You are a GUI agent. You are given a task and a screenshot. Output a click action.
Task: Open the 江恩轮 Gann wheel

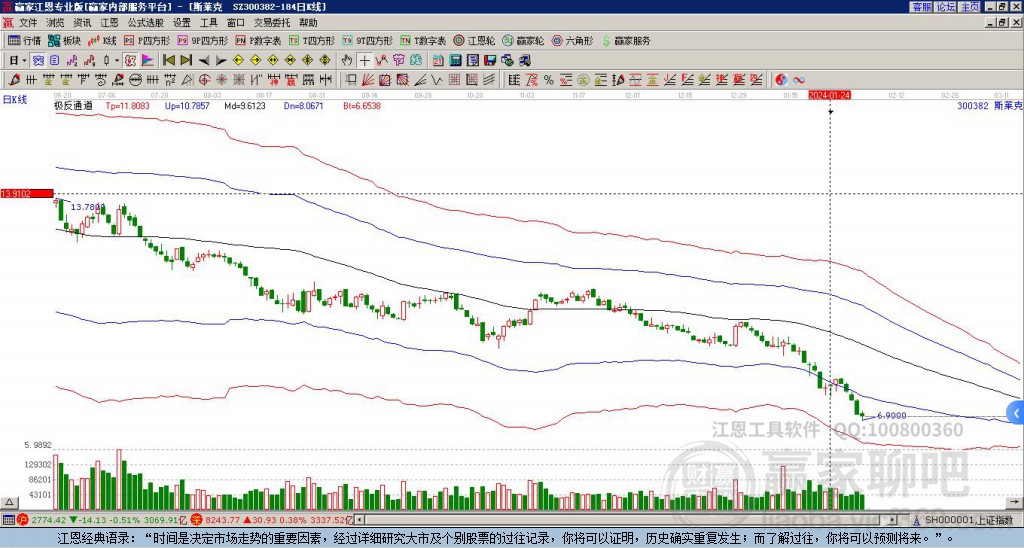(x=475, y=40)
